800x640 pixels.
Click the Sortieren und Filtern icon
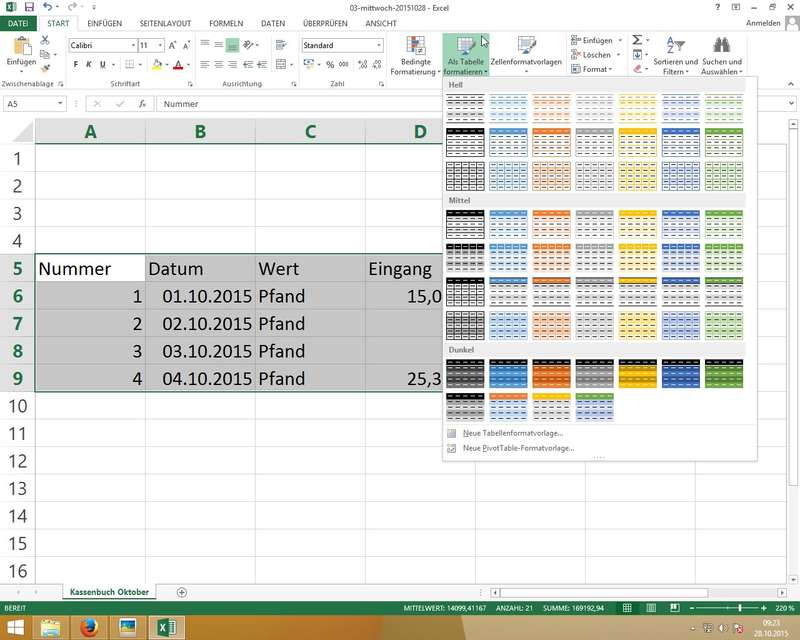pos(676,46)
